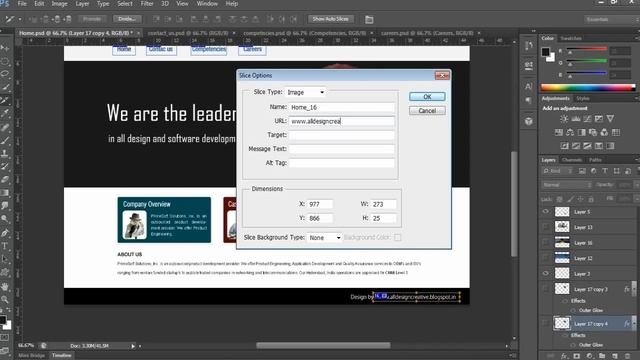Show Layer 17 copy 4 visibility box
Image resolution: width=640 pixels, height=360 pixels.
pos(545,323)
